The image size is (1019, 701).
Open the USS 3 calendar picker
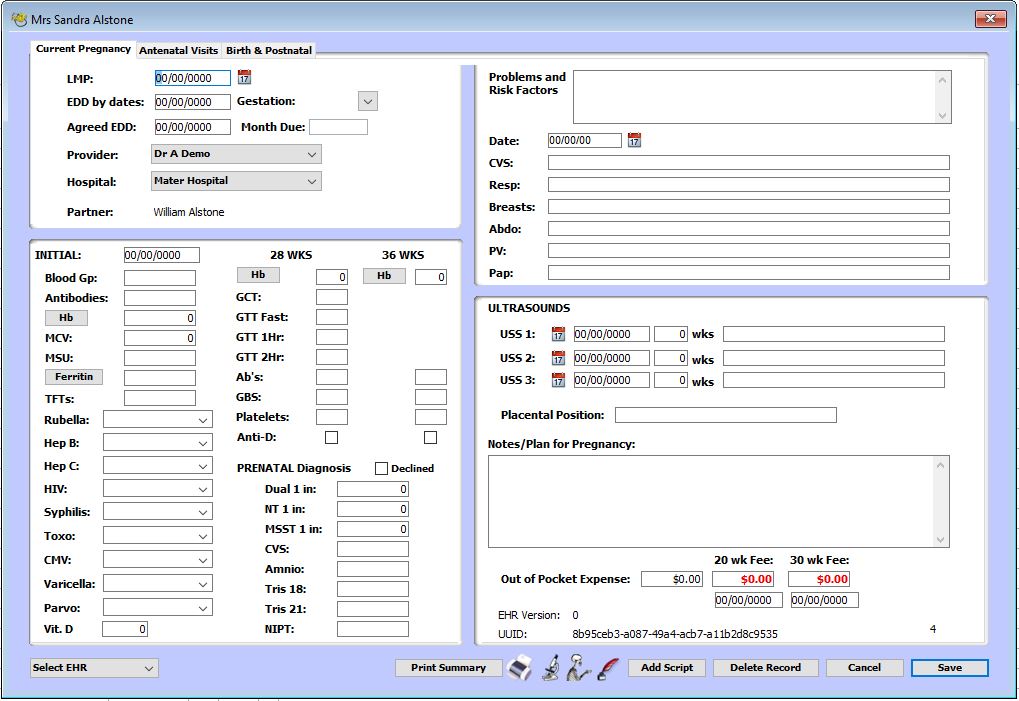click(559, 380)
